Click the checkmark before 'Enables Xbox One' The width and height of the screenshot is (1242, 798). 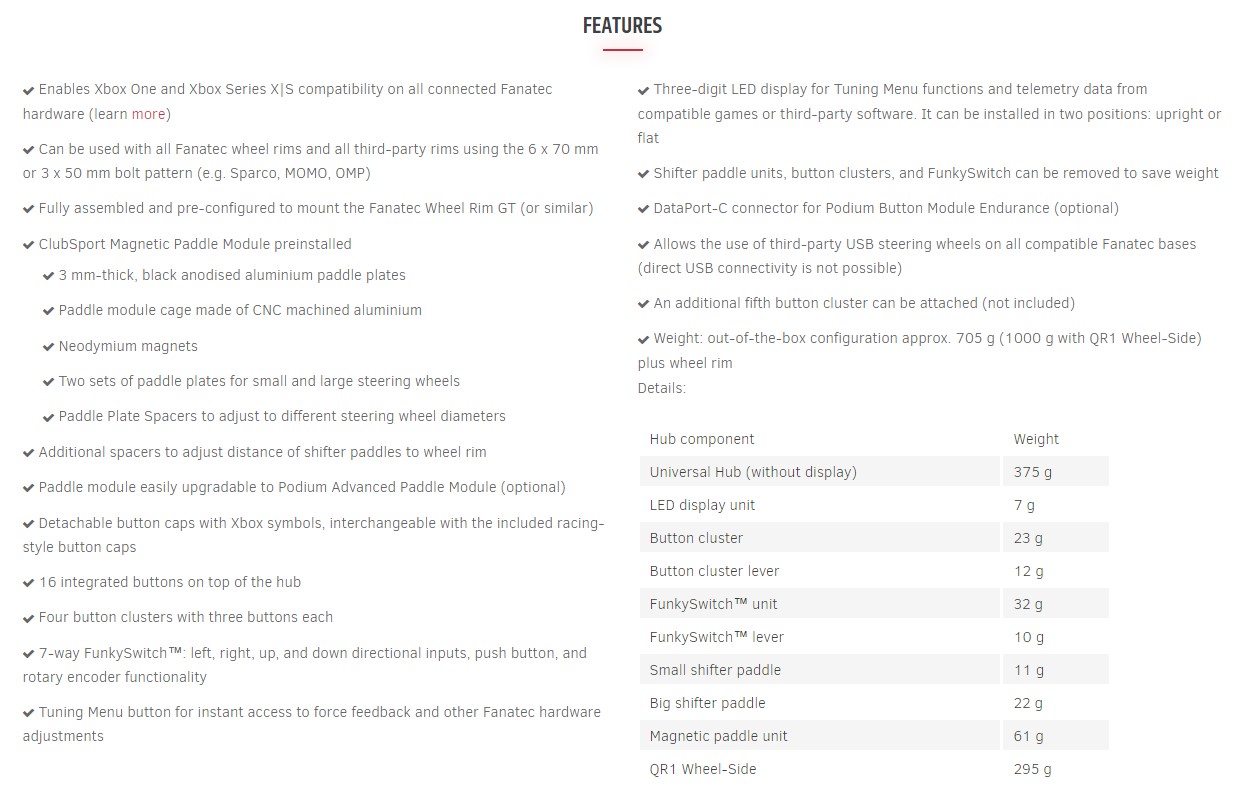29,90
